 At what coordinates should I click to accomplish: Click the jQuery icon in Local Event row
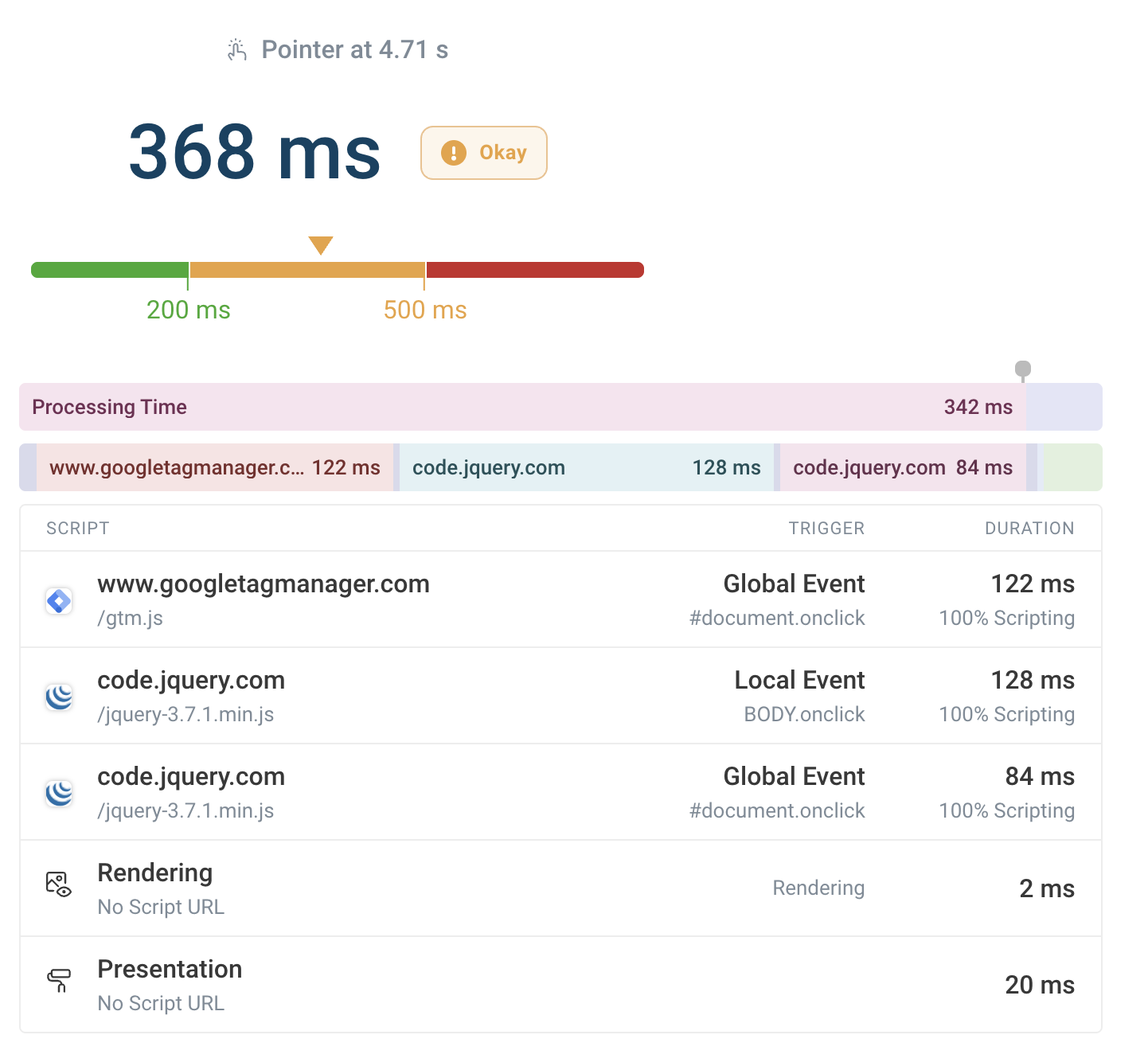[59, 697]
